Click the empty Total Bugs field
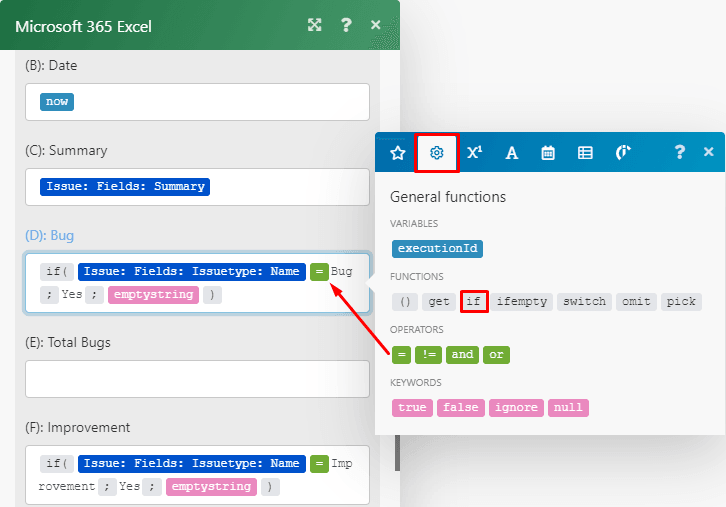 197,379
